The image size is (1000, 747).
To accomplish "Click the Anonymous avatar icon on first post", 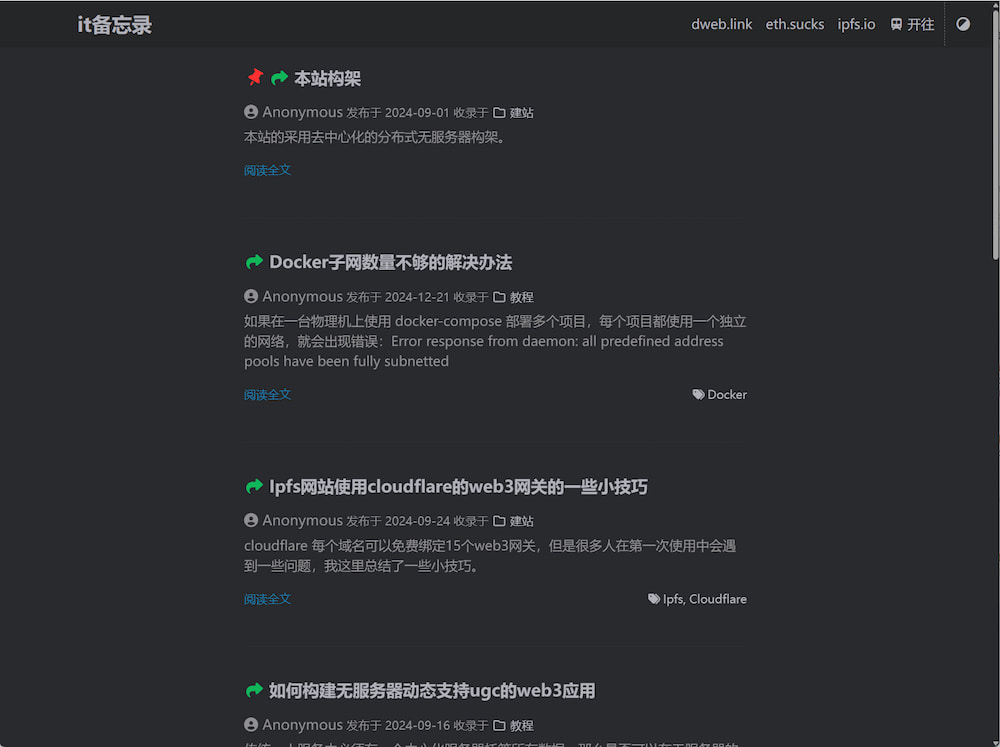I will (250, 112).
